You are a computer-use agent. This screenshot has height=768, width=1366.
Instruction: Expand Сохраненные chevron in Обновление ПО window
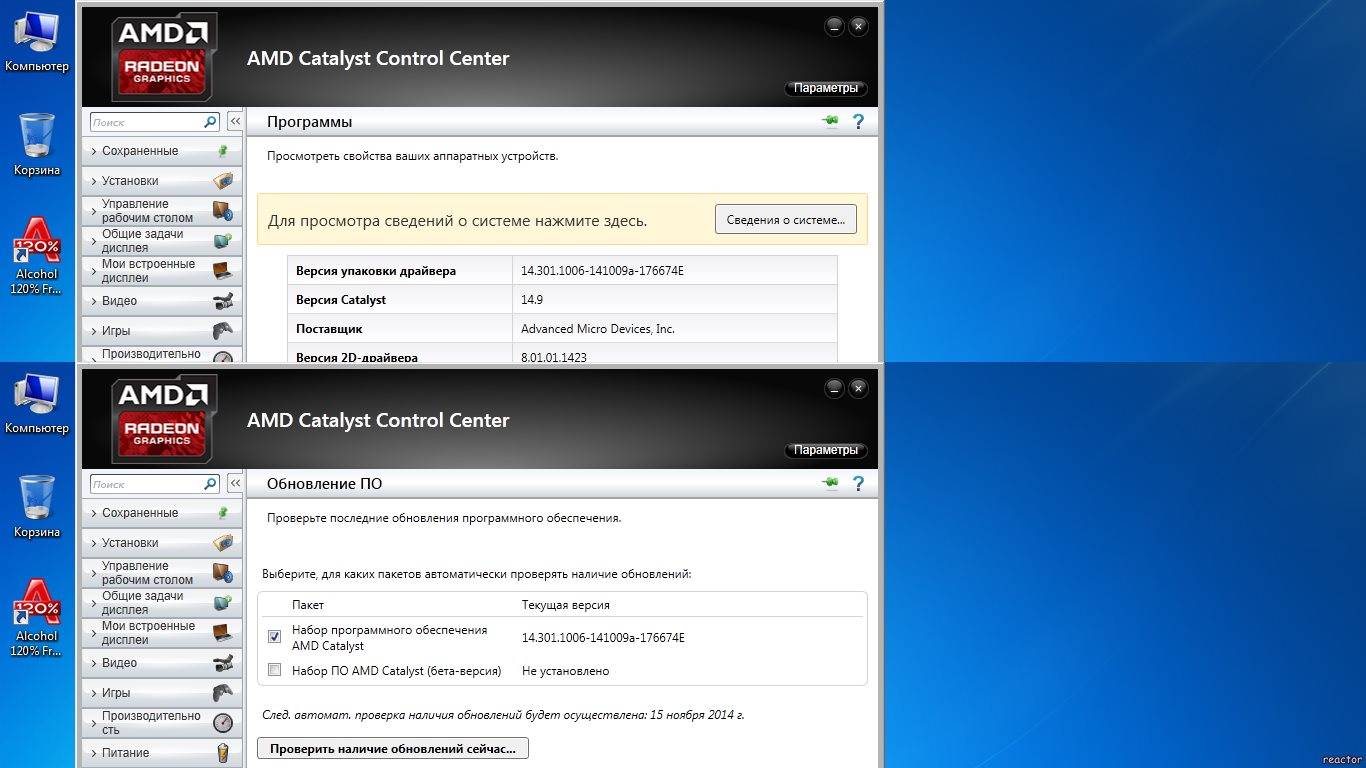pos(94,513)
